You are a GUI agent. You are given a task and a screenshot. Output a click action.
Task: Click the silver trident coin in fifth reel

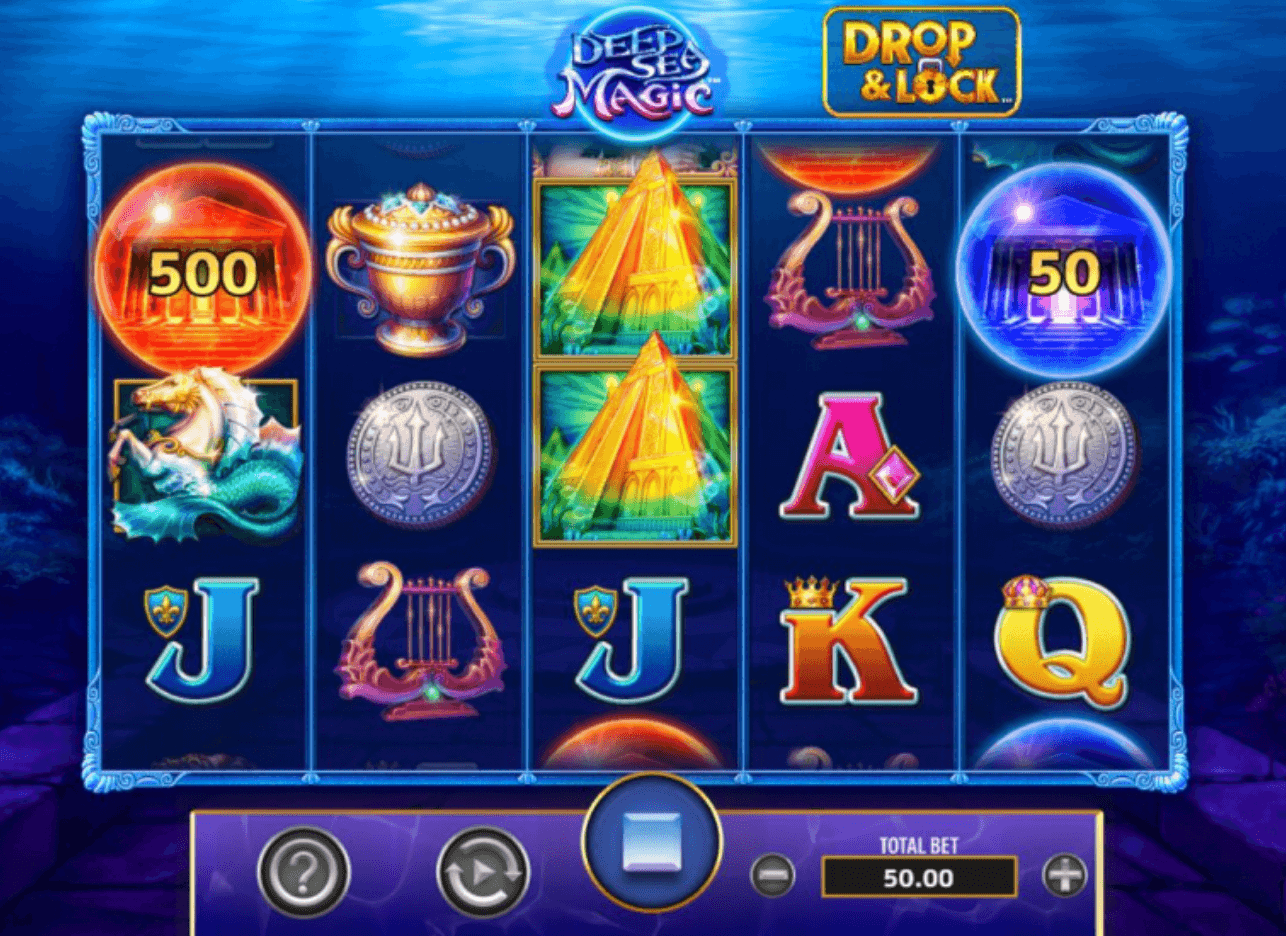click(1064, 455)
